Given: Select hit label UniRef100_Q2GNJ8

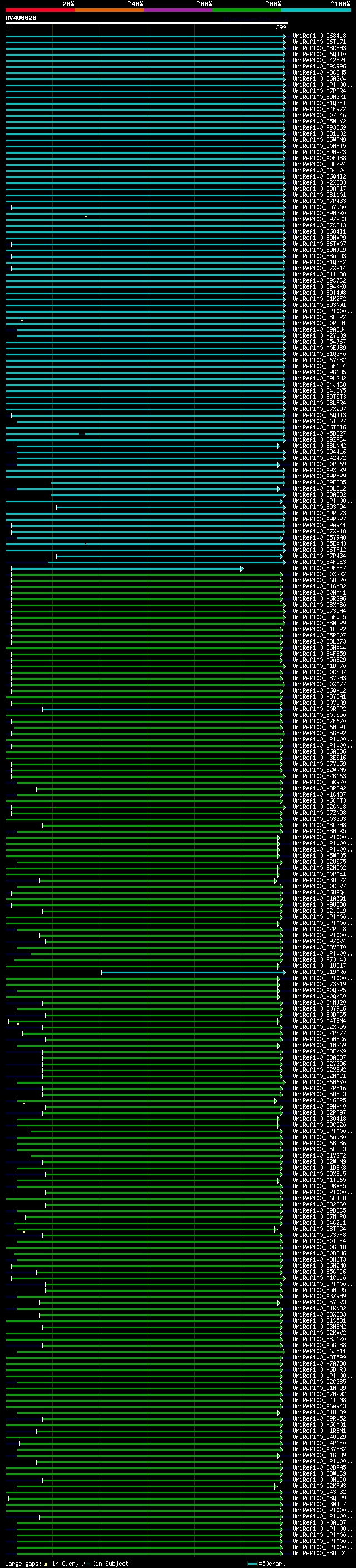Looking at the screenshot, I should (319, 807).
